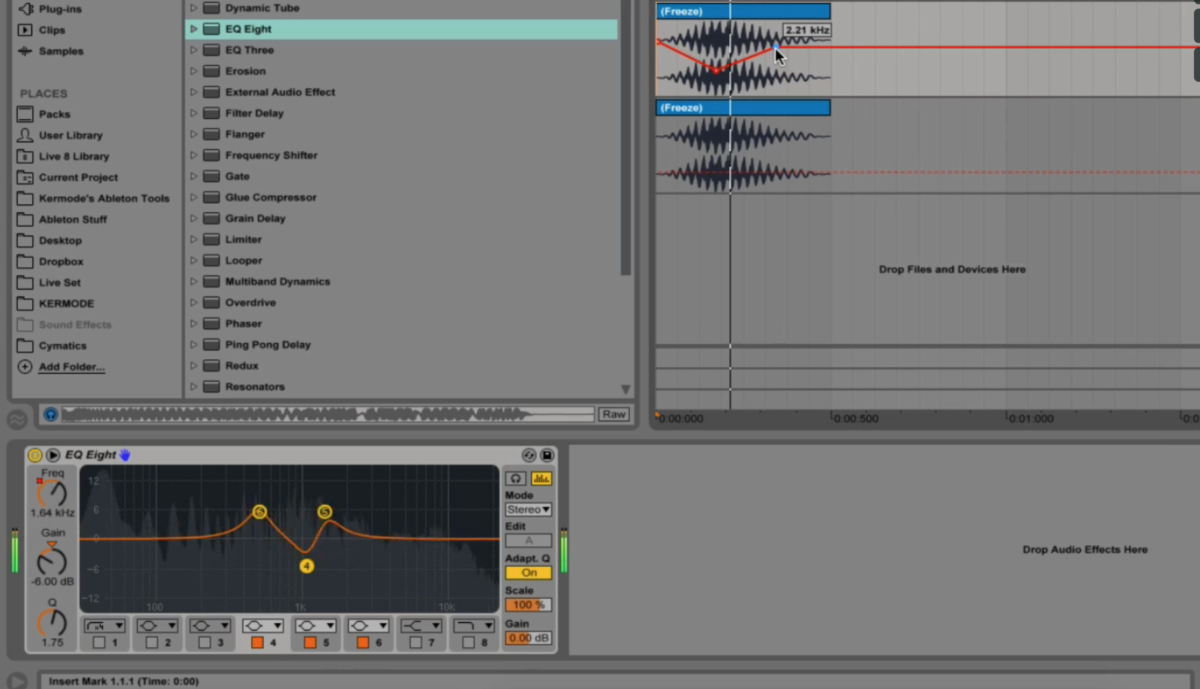Screen dimensions: 1200x689
Task: Click the EQ Eight fold/unfold device arrow button
Action: [x=53, y=455]
